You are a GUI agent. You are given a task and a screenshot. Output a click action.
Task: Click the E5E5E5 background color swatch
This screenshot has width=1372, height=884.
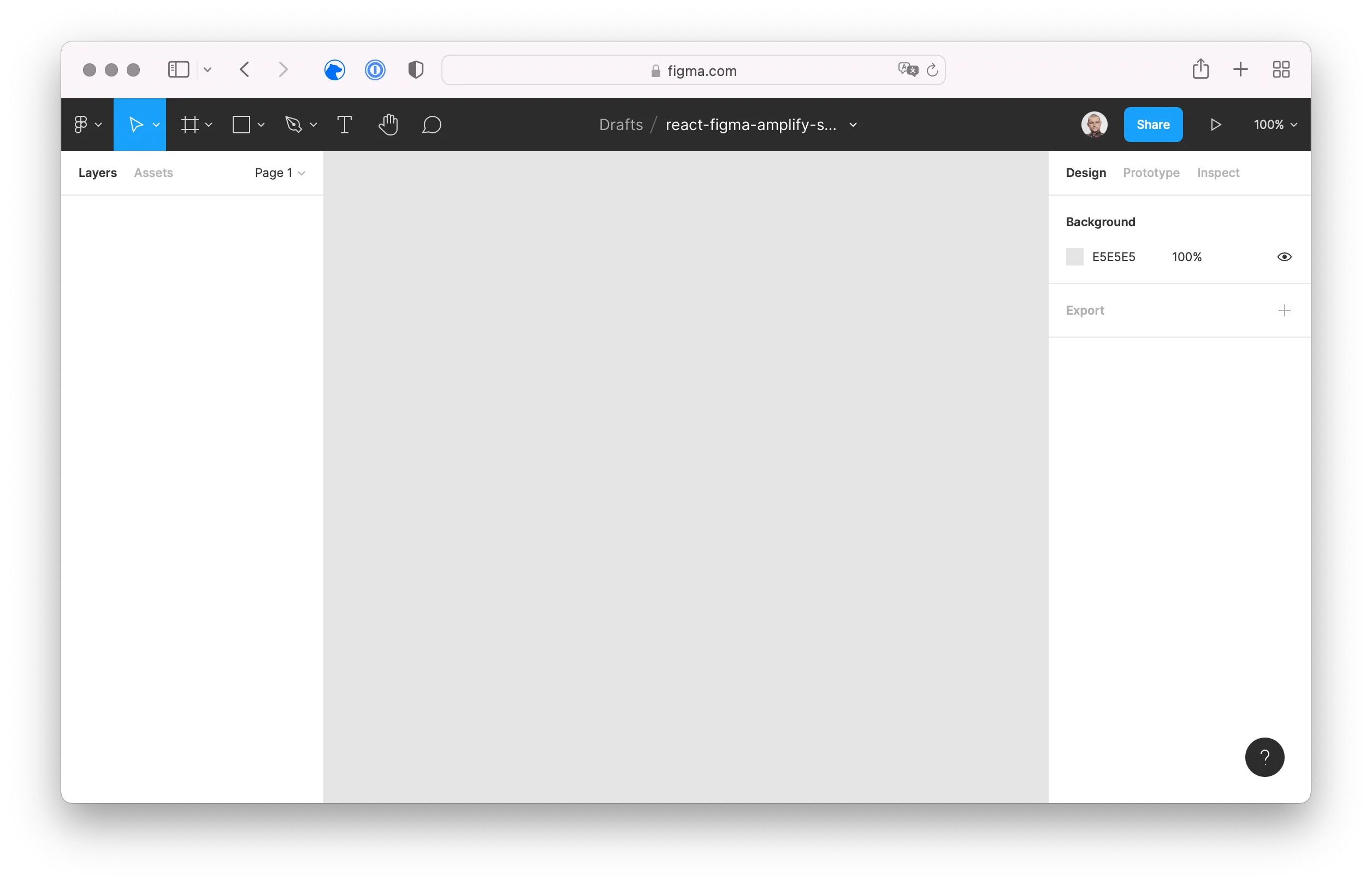click(x=1074, y=257)
